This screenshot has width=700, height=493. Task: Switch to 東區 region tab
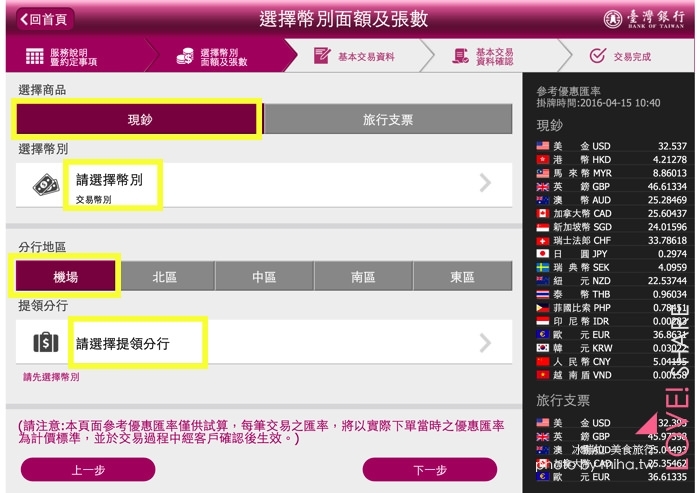(x=462, y=277)
